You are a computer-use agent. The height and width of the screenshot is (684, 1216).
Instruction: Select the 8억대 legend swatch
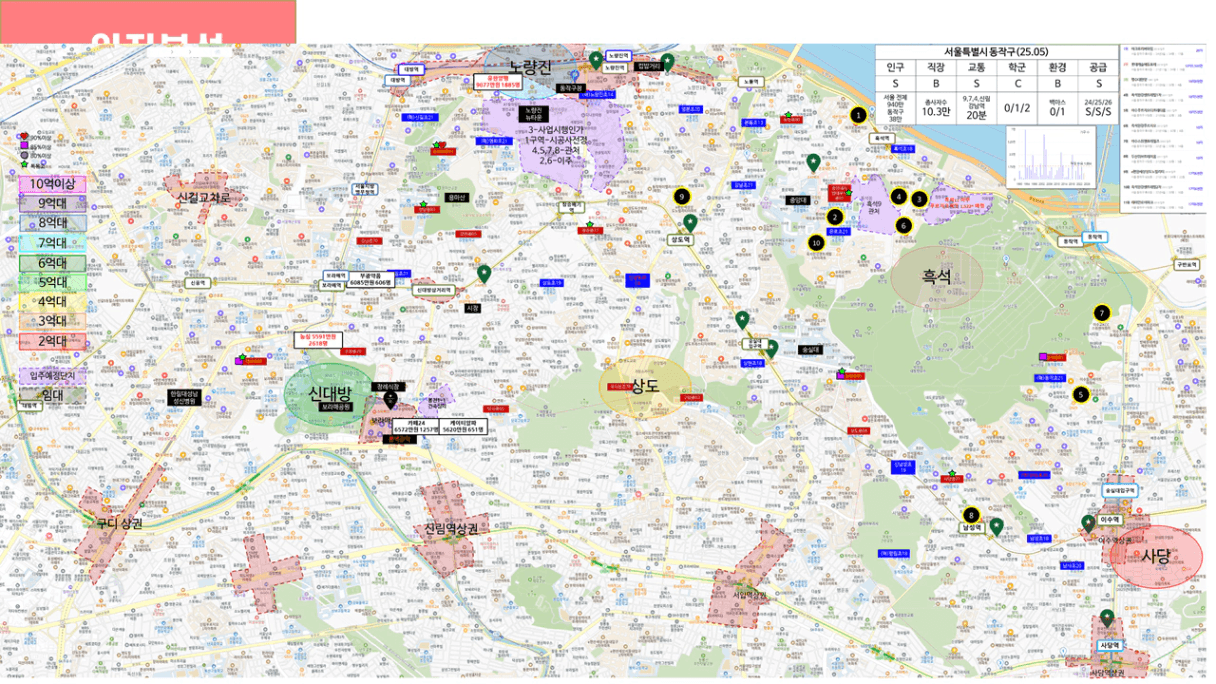coord(52,223)
